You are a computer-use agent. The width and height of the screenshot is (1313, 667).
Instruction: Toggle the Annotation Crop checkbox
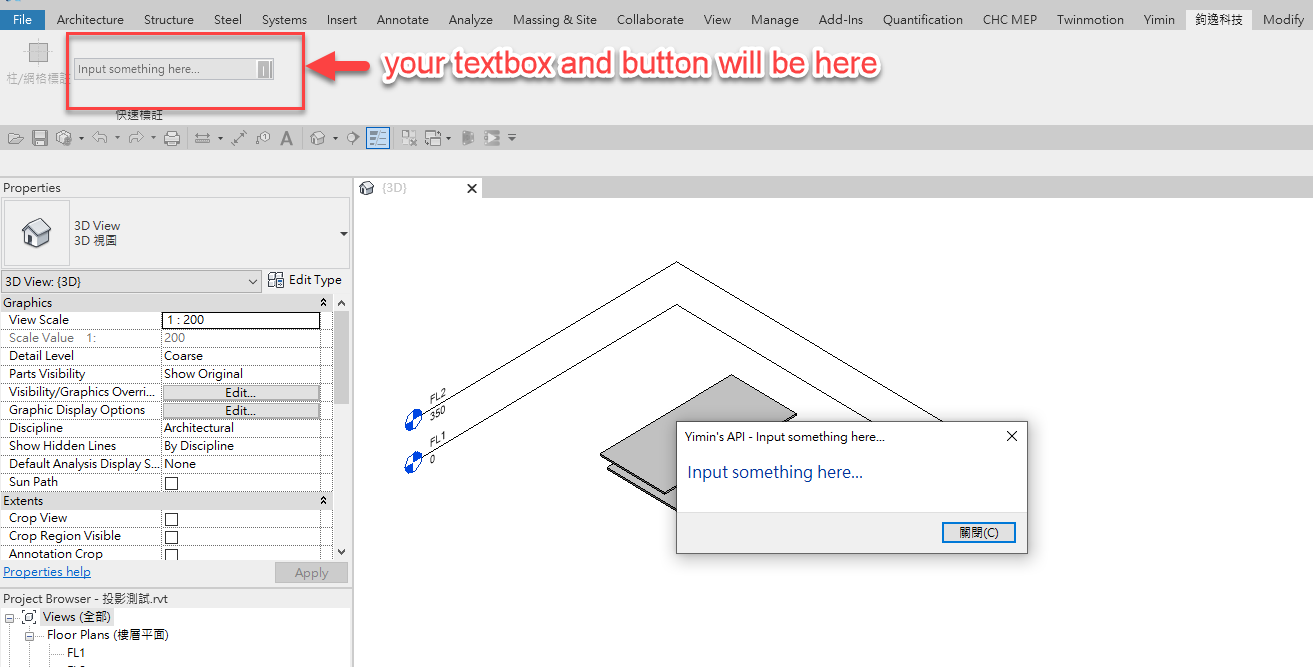[x=171, y=554]
